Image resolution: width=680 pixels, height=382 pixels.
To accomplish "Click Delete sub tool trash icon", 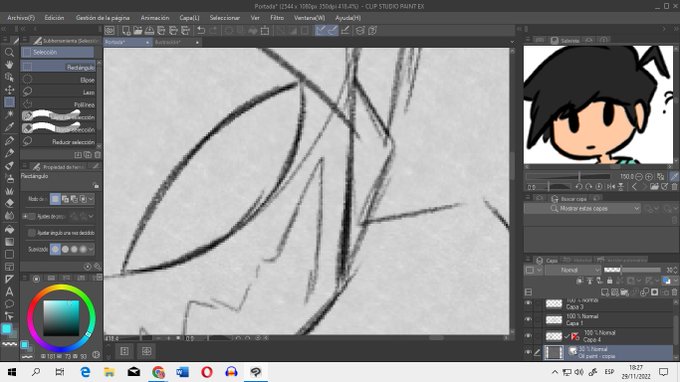I will [98, 155].
